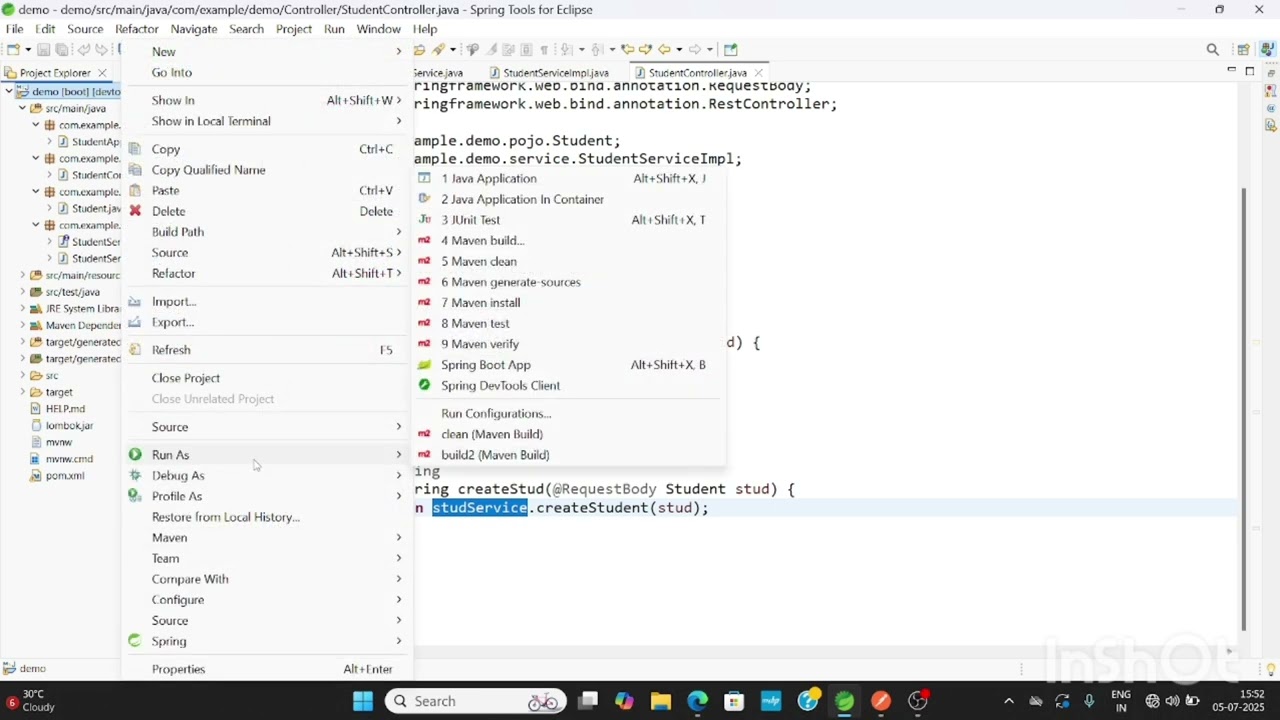Open Microsoft Edge from the taskbar

[697, 701]
